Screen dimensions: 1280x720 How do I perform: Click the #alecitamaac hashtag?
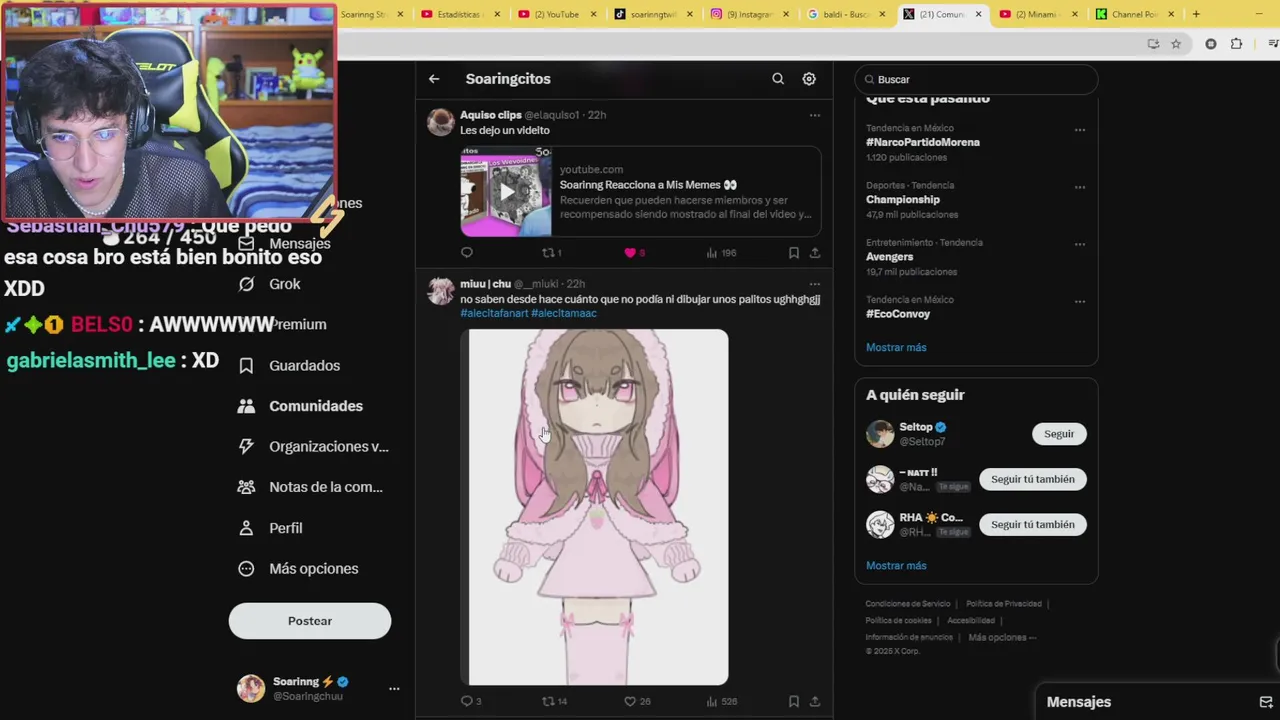[x=564, y=313]
